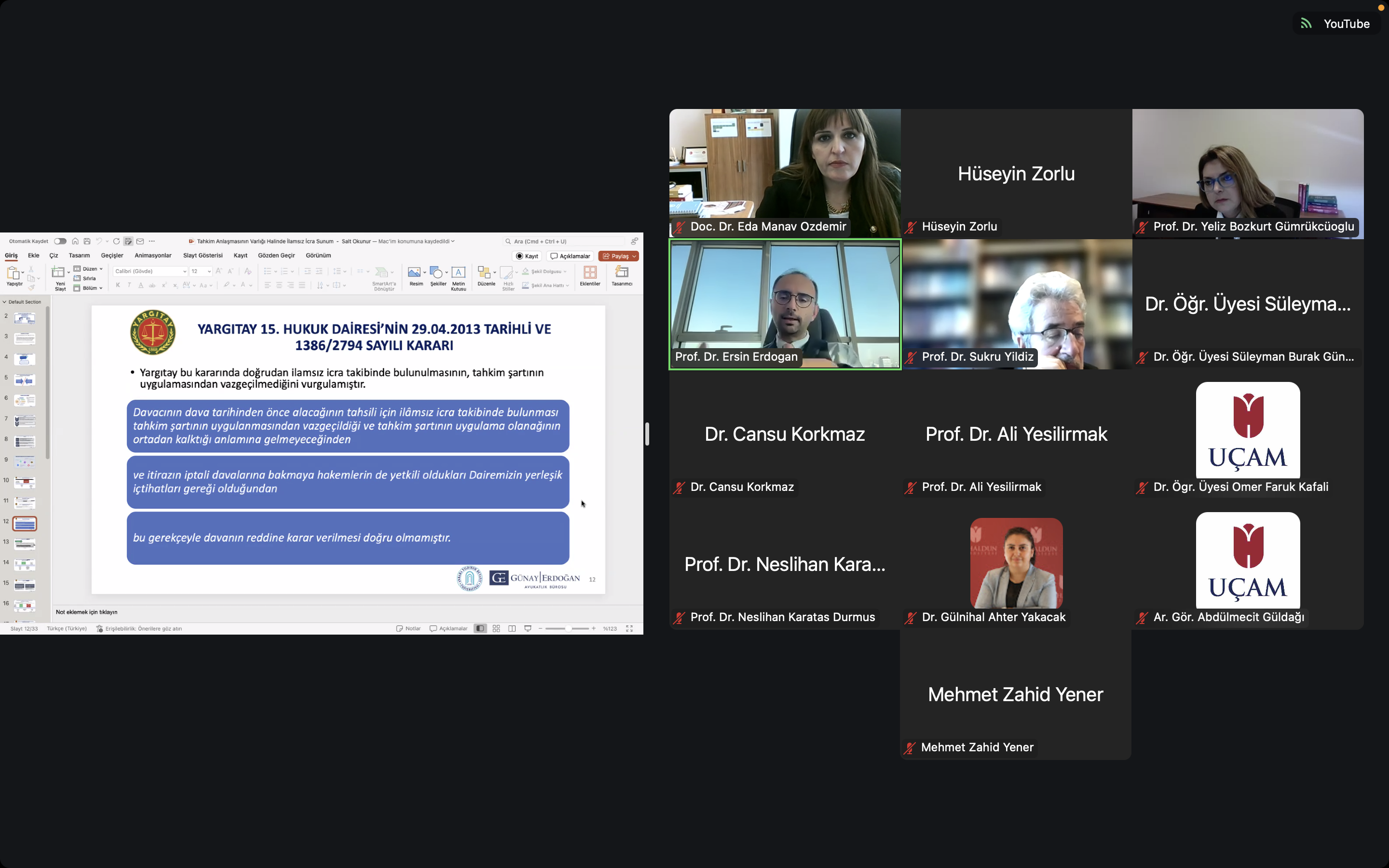Click the Paylaş share button
Screen dimensions: 1389x868
(618, 256)
